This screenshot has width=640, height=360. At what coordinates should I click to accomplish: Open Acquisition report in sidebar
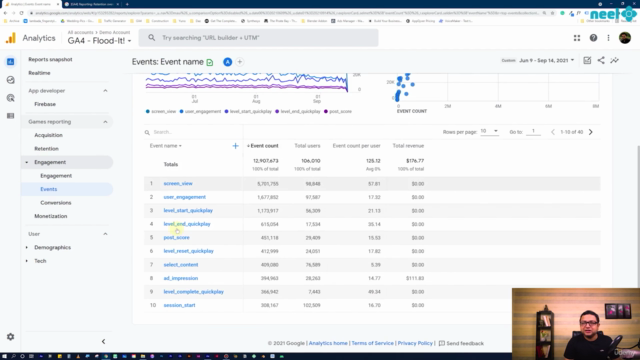click(x=48, y=135)
